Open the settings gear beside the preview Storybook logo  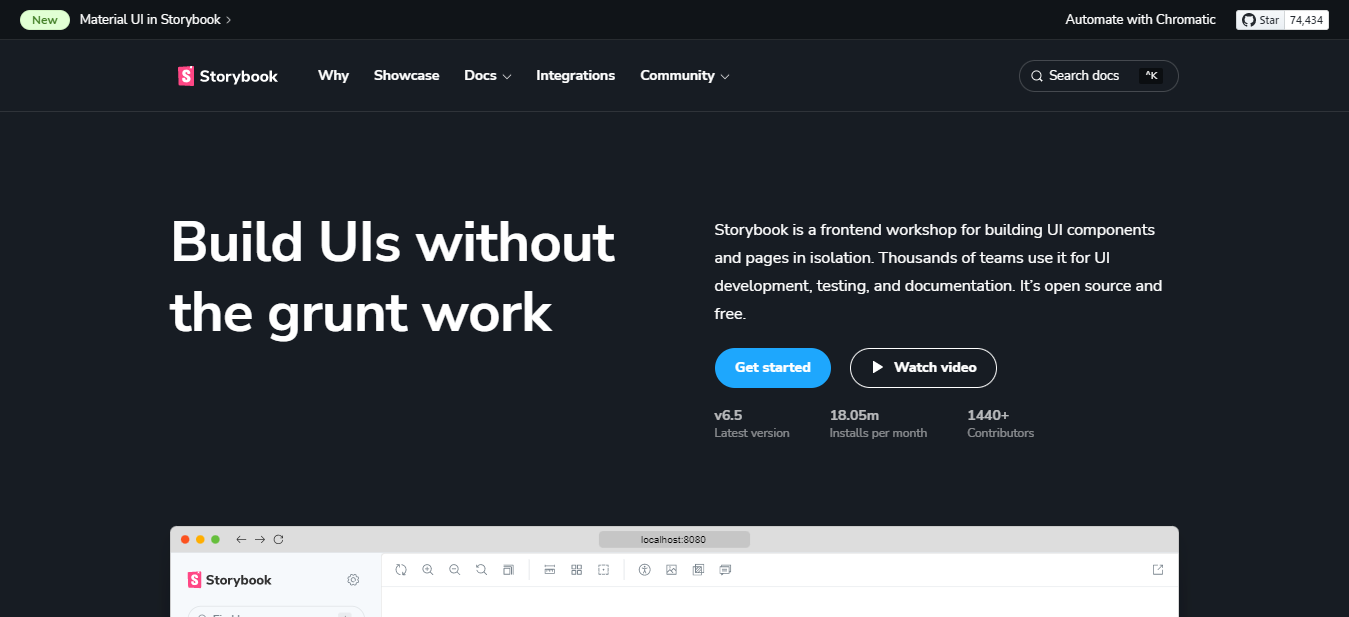click(353, 580)
